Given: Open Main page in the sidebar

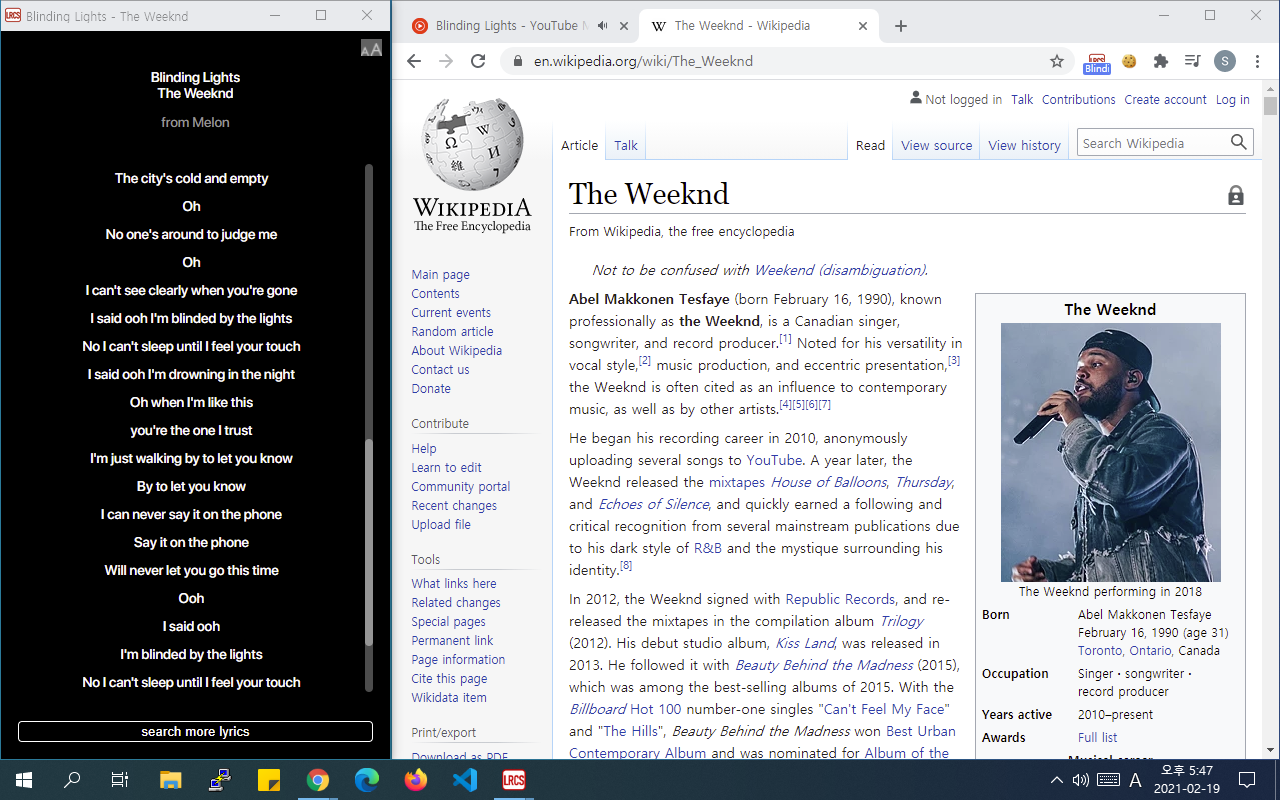Looking at the screenshot, I should coord(440,275).
